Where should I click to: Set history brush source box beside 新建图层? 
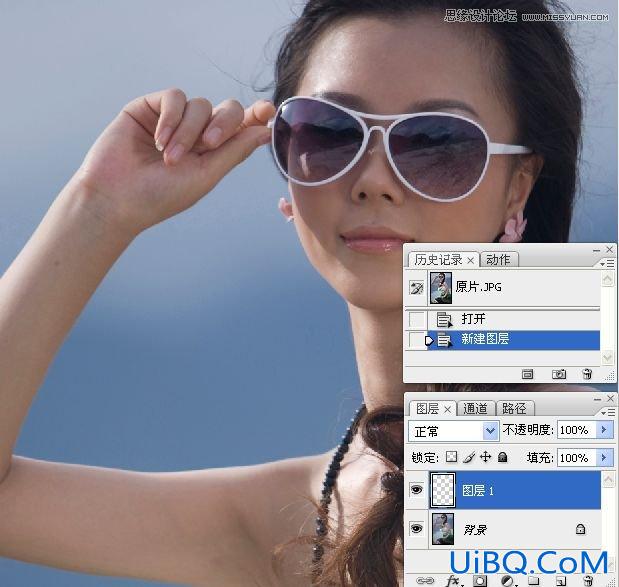(416, 340)
